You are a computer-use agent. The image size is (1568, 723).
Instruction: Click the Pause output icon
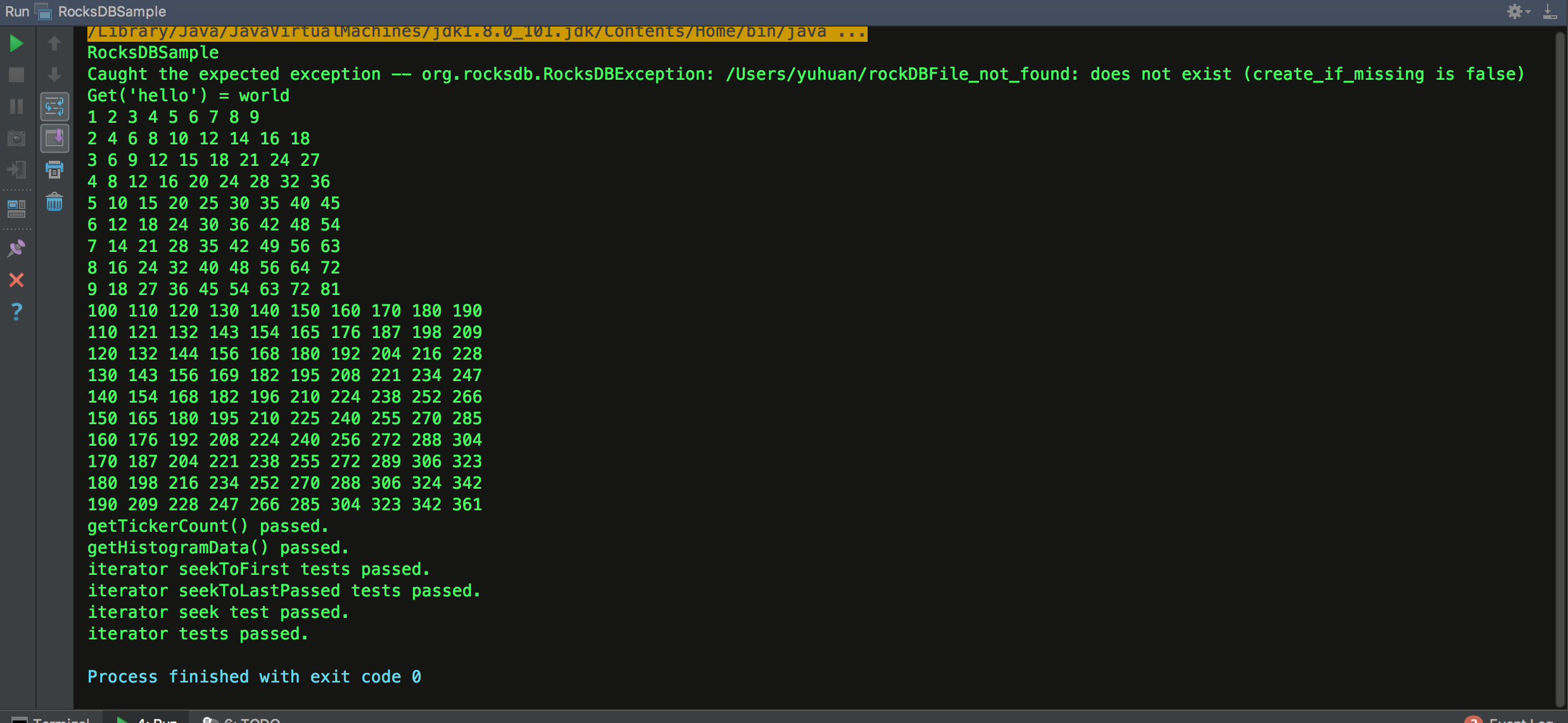16,106
